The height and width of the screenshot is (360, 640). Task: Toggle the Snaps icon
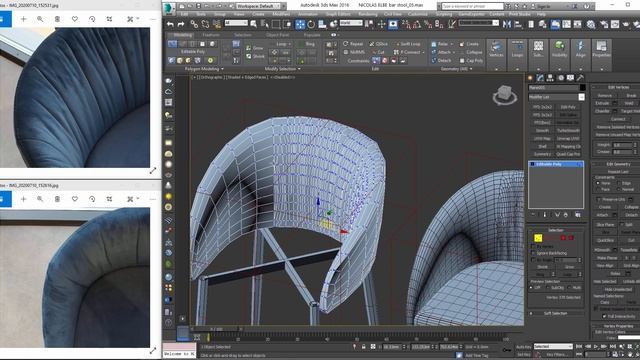tap(407, 24)
